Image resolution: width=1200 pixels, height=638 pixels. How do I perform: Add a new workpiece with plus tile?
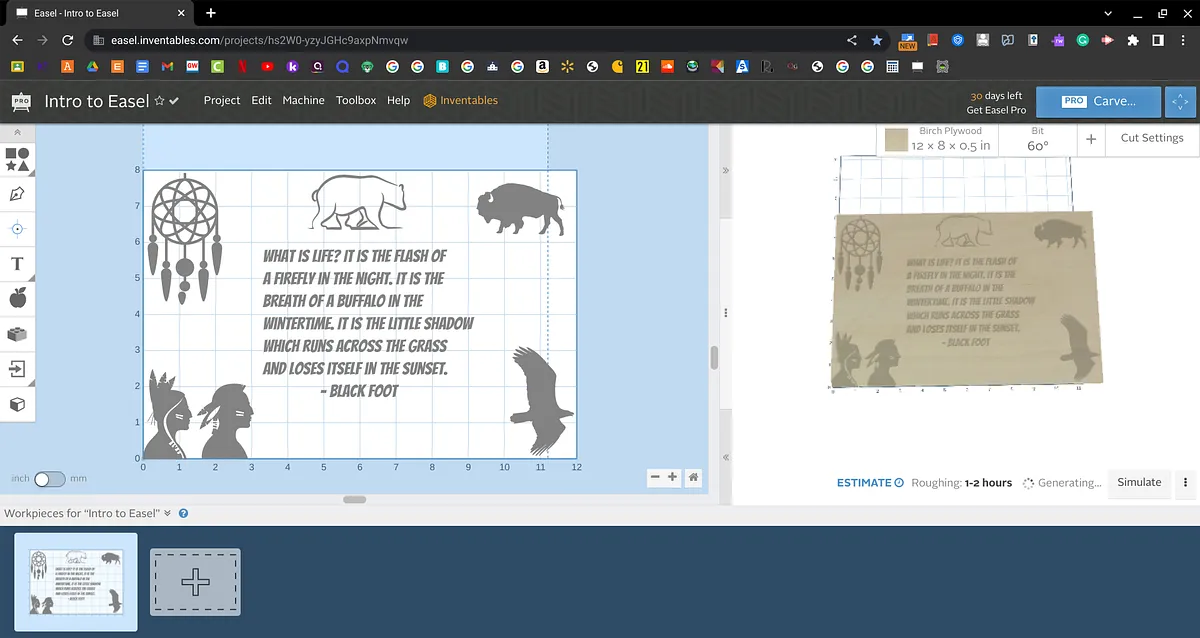[195, 582]
